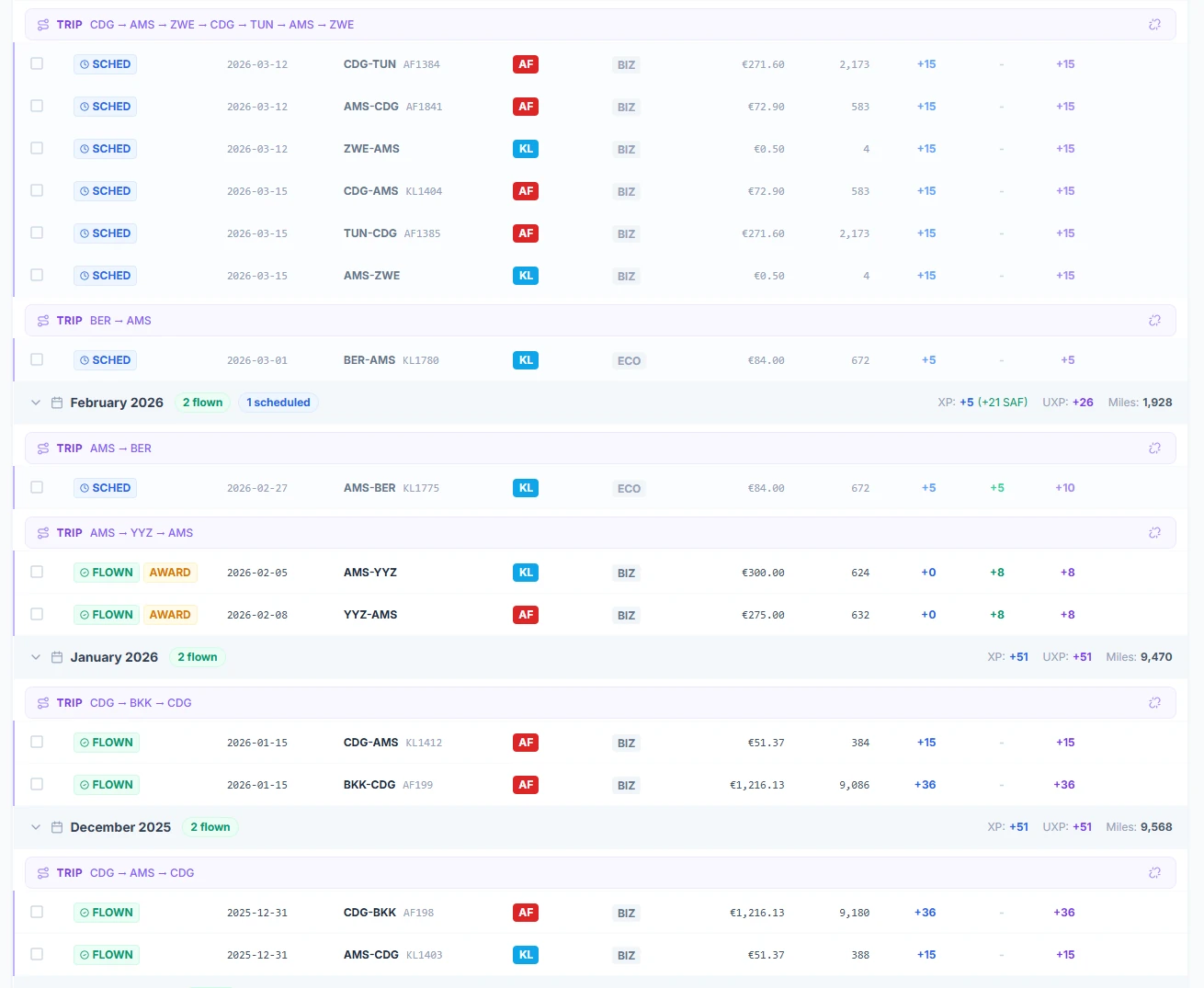This screenshot has height=988, width=1204.
Task: Open the AWARD tag on the YYZ-AMS flight
Action: [x=170, y=614]
